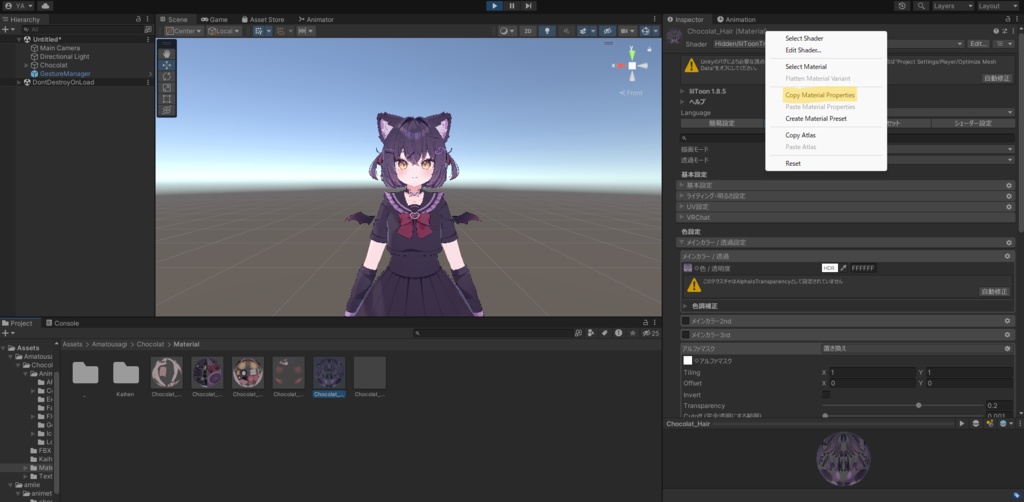The height and width of the screenshot is (502, 1024).
Task: Switch to the Animation tab
Action: (x=736, y=20)
